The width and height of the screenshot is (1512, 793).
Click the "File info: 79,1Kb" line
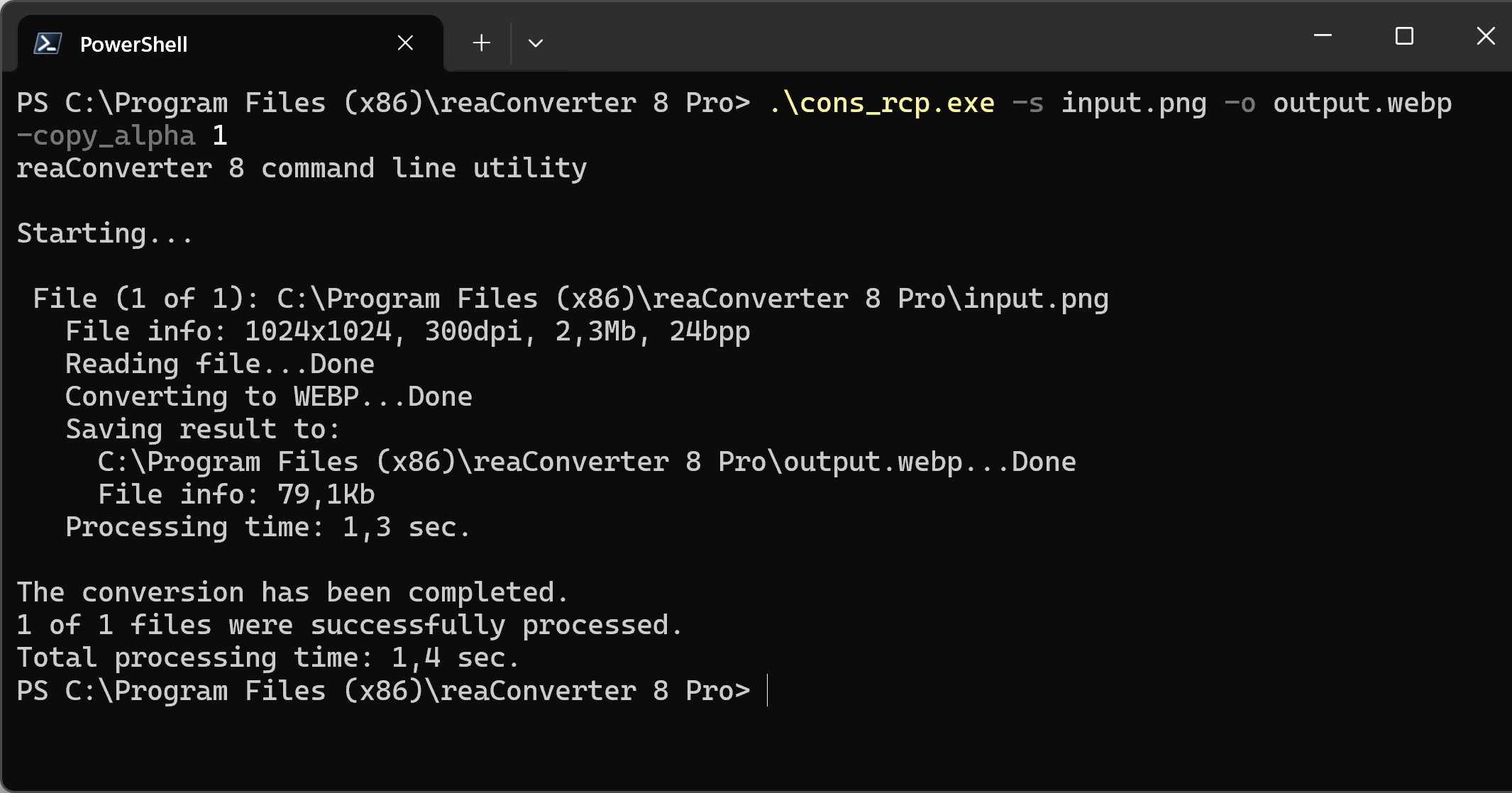coord(236,495)
